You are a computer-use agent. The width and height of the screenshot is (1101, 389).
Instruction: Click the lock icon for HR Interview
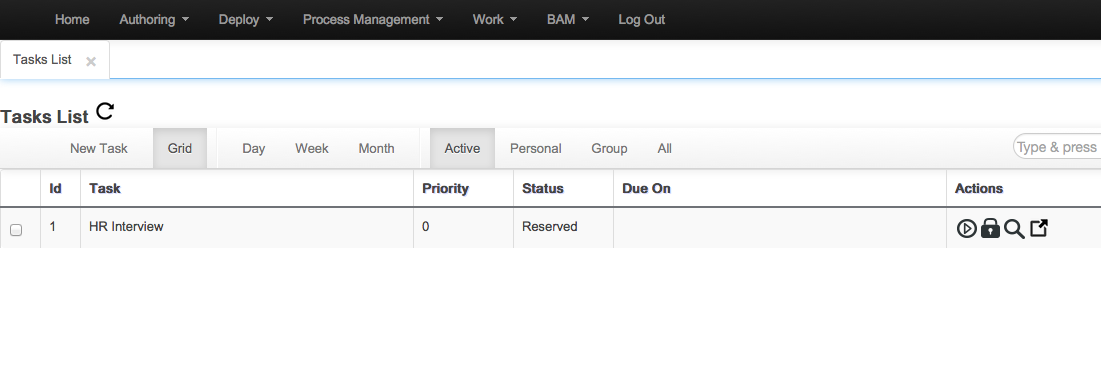click(990, 228)
